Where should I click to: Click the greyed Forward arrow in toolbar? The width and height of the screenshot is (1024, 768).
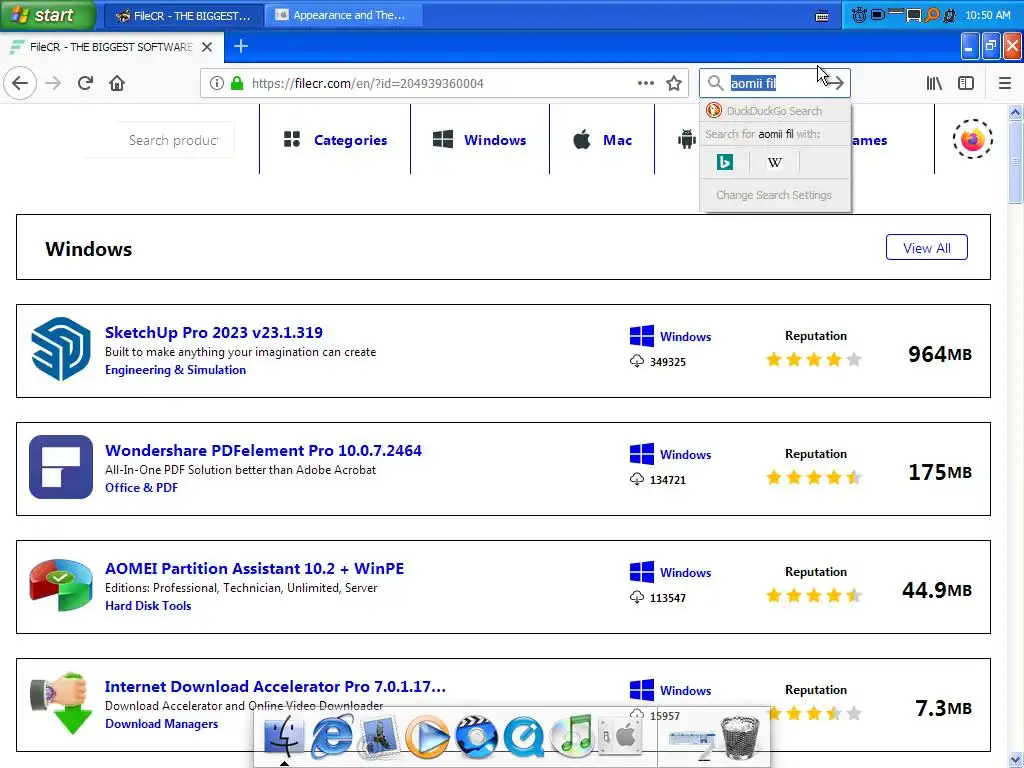(x=53, y=84)
